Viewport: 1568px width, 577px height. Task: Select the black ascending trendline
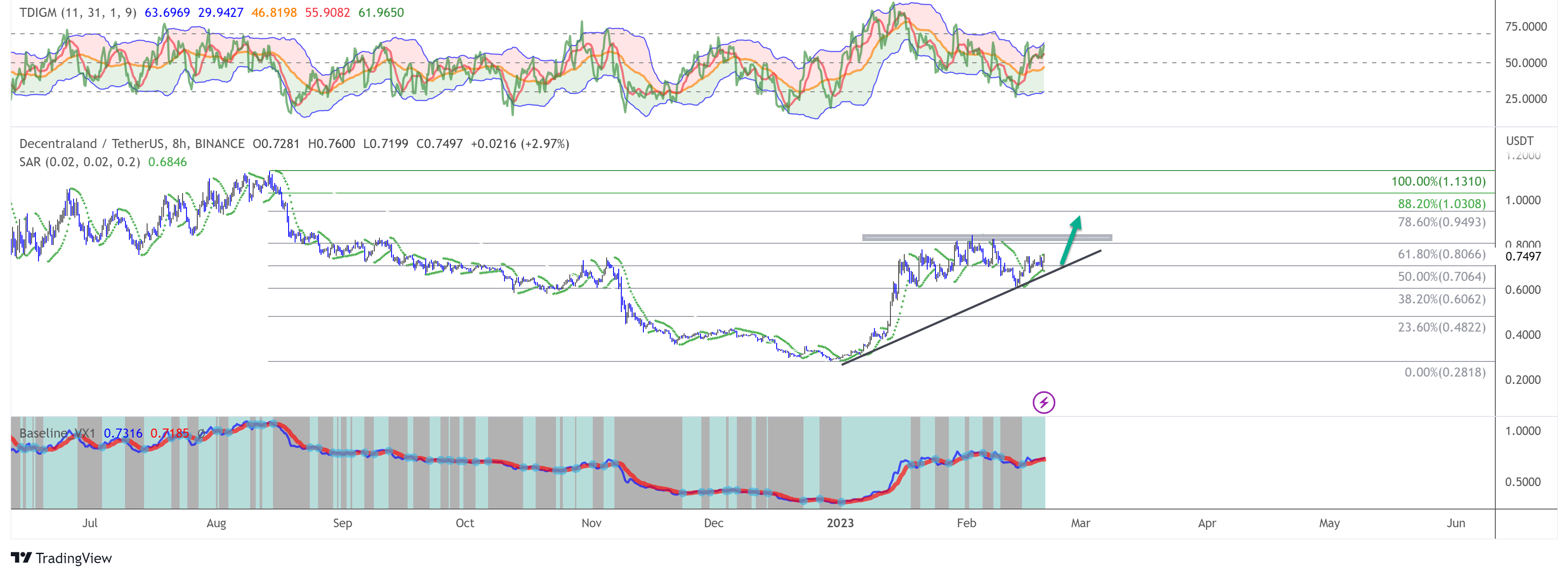point(971,307)
